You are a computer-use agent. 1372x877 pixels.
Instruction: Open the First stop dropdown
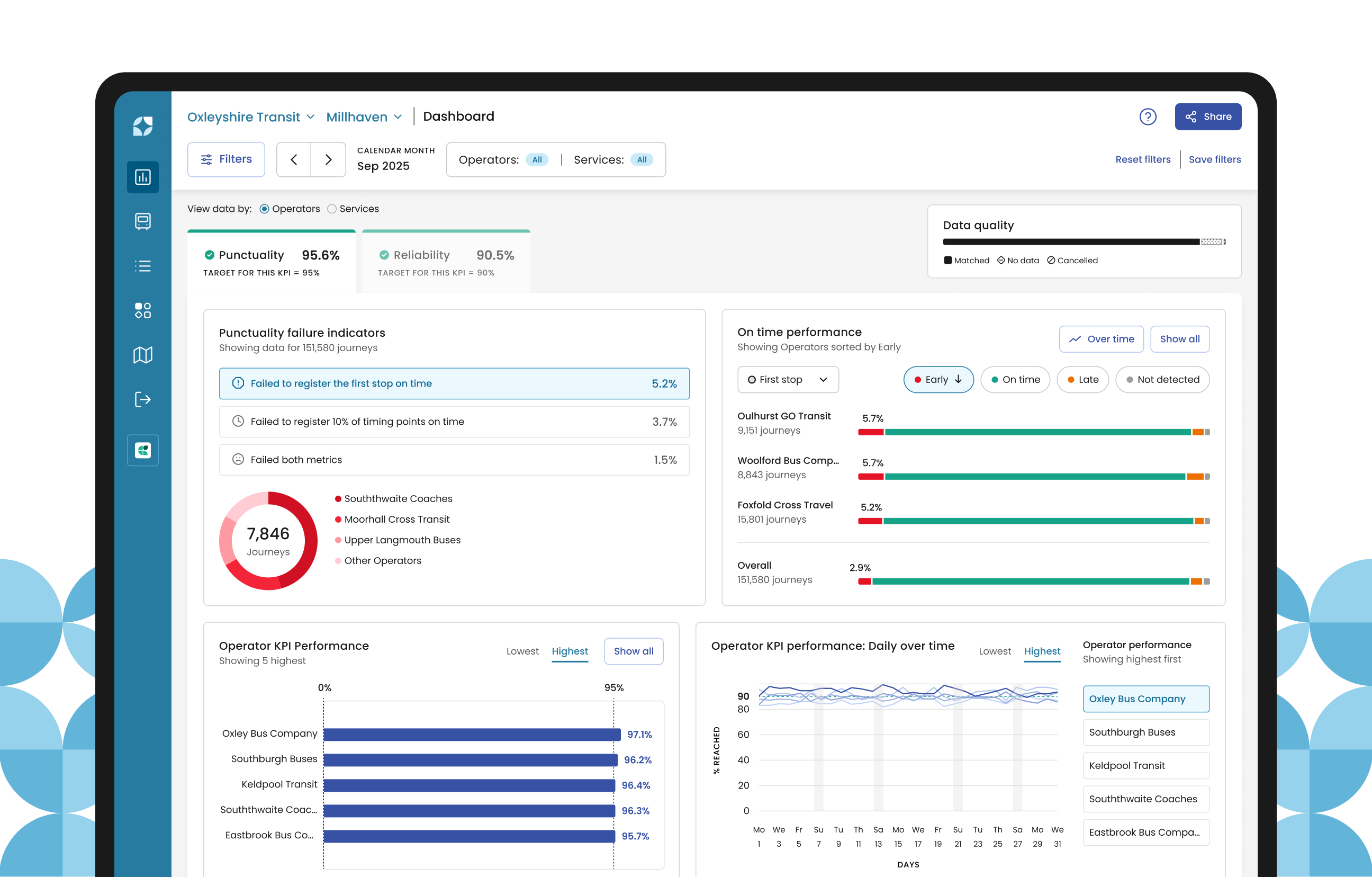788,380
